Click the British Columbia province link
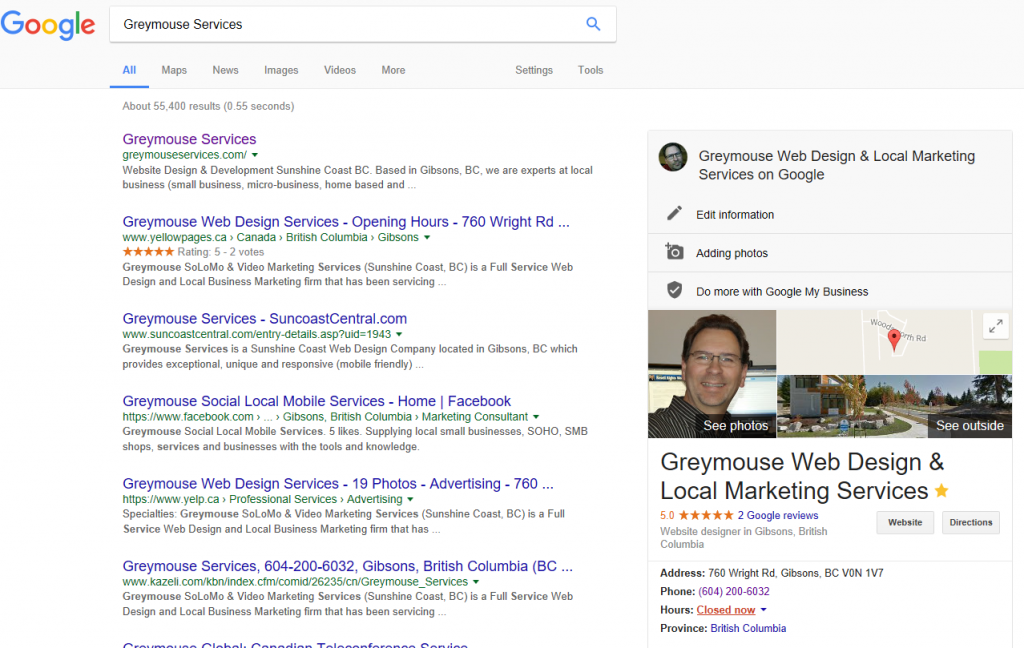 coord(748,628)
